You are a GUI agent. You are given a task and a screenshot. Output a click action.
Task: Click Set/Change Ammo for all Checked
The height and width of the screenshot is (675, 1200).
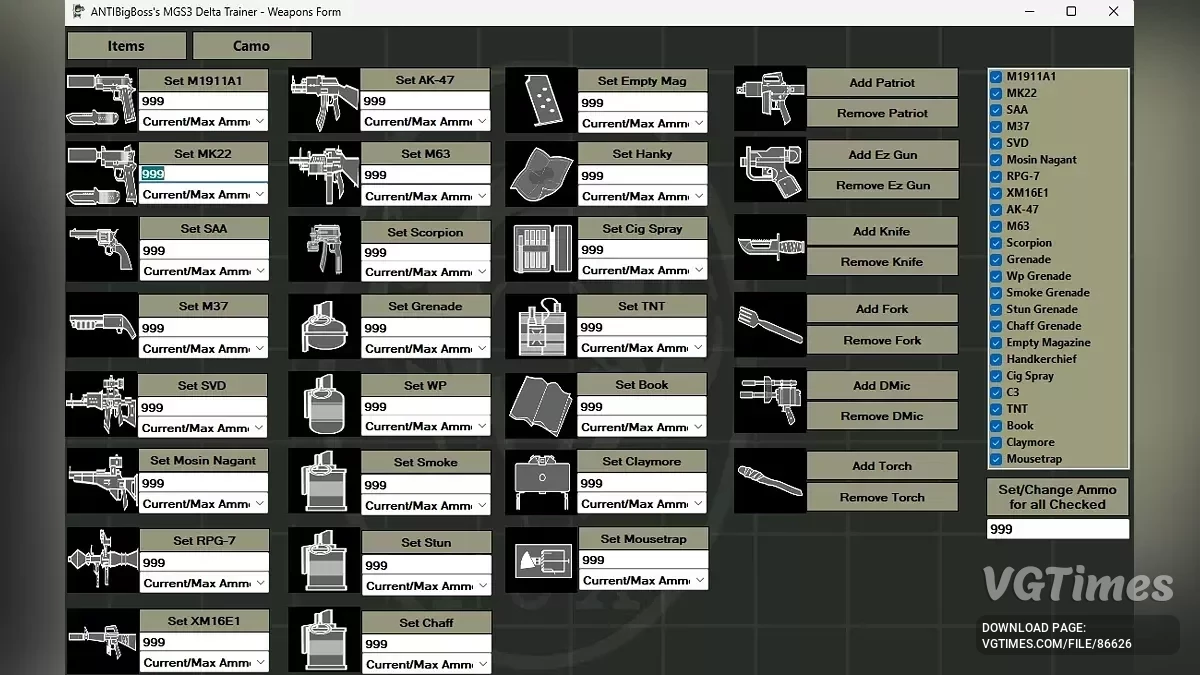click(1057, 497)
